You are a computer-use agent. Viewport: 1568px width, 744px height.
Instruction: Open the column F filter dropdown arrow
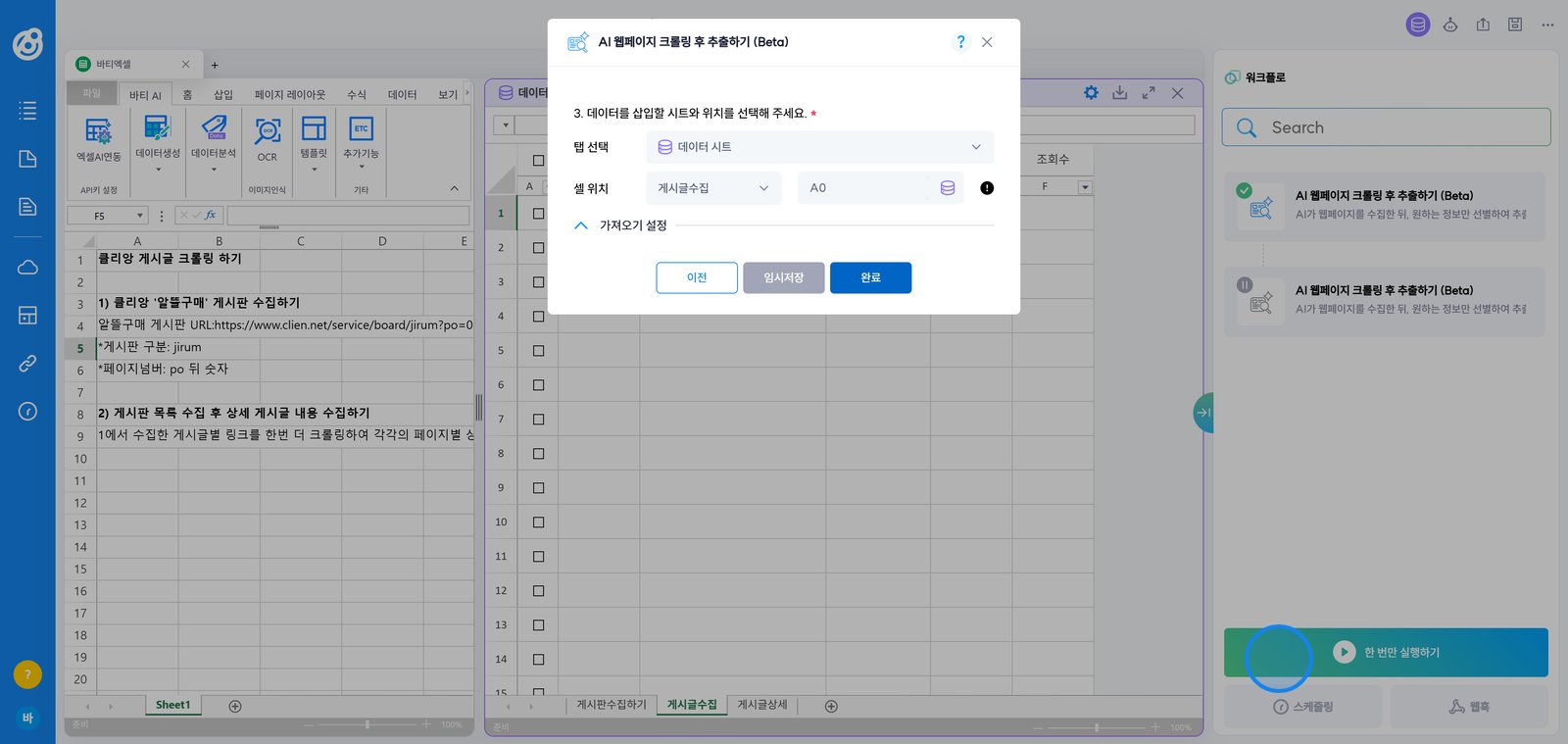1085,187
